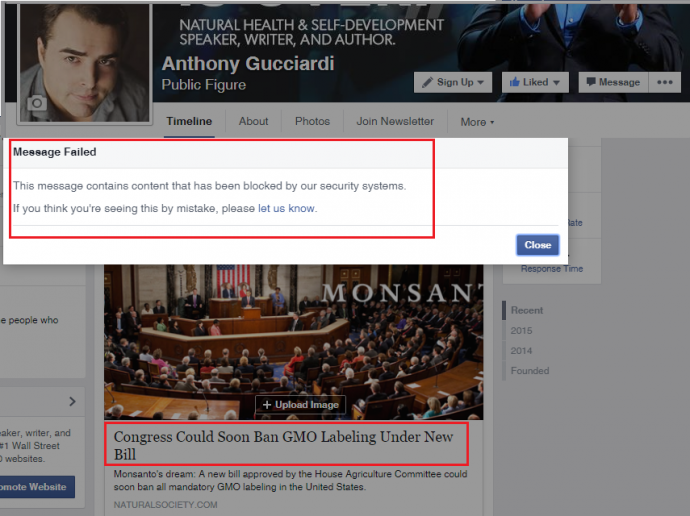Expand the More tab menu
Viewport: 690px width, 516px height.
click(477, 122)
